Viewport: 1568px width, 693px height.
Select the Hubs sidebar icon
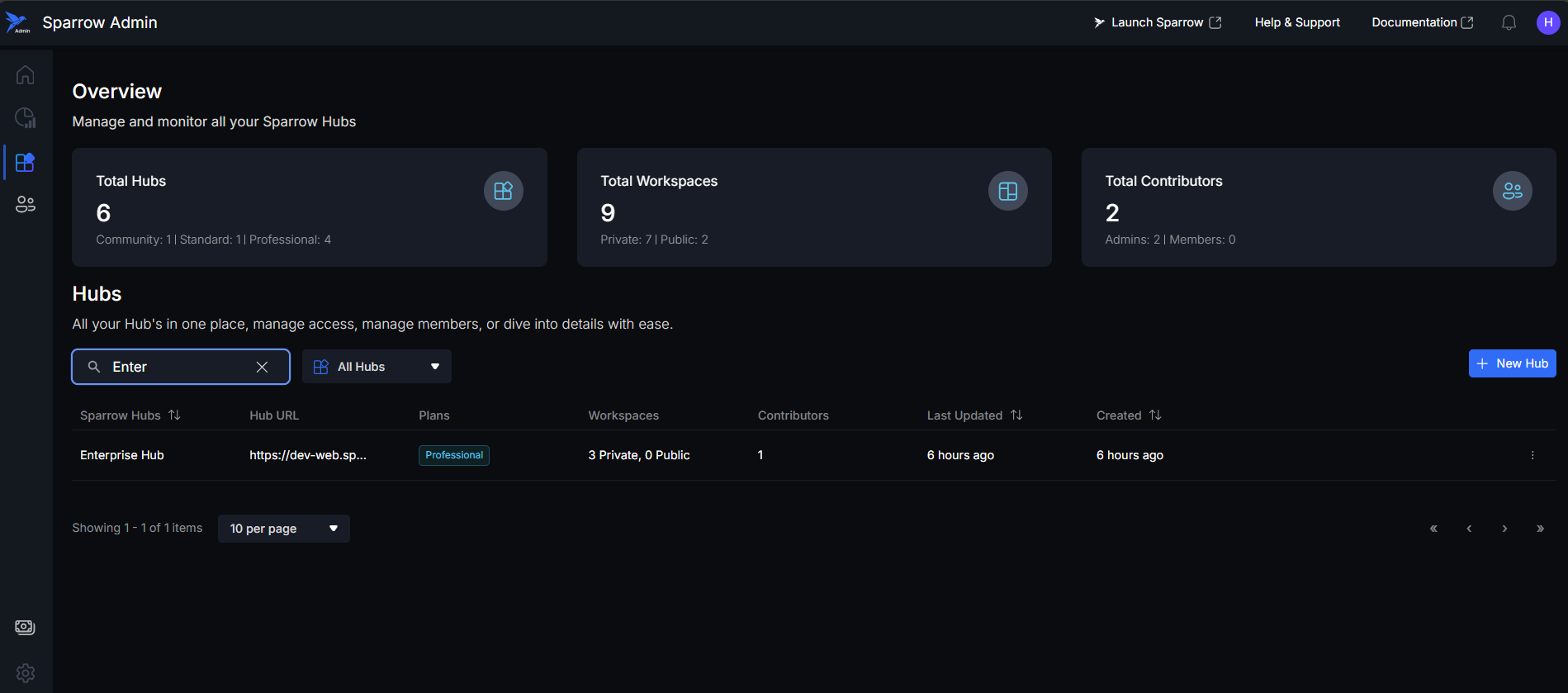26,162
